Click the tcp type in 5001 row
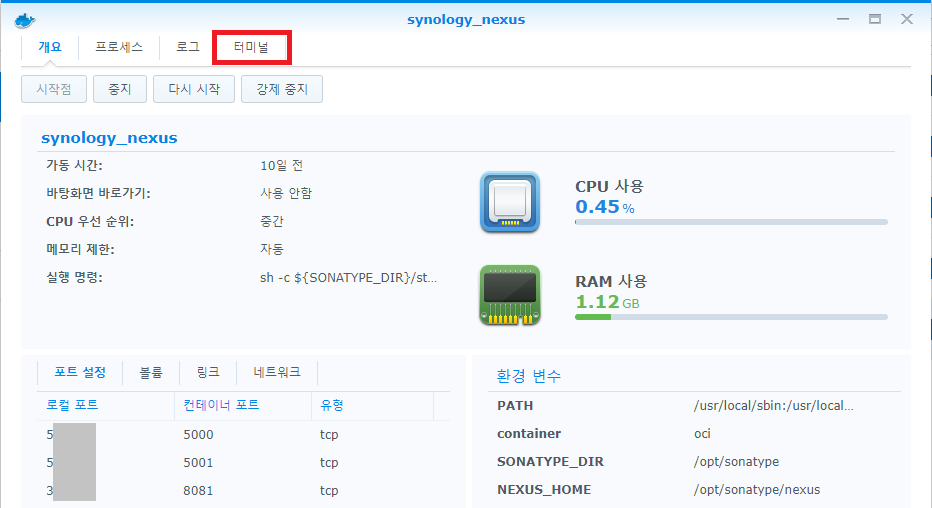 pos(329,463)
